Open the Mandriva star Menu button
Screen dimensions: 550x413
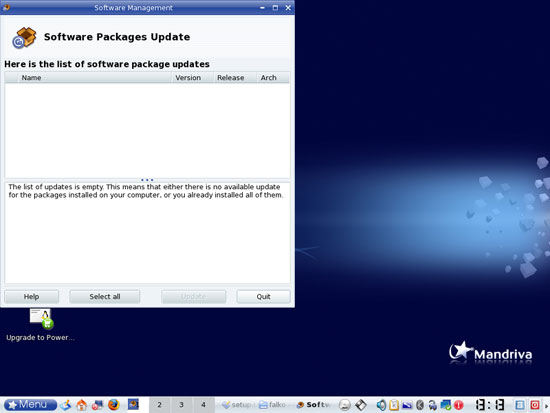[x=31, y=405]
